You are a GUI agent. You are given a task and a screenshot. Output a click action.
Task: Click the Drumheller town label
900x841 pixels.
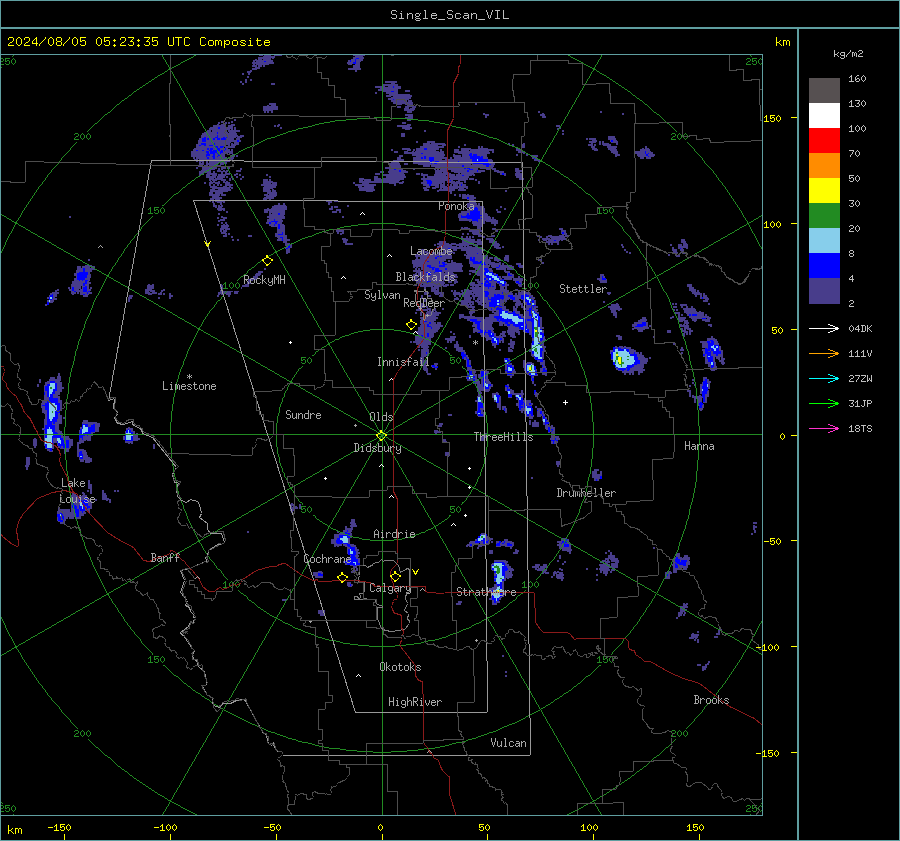586,493
